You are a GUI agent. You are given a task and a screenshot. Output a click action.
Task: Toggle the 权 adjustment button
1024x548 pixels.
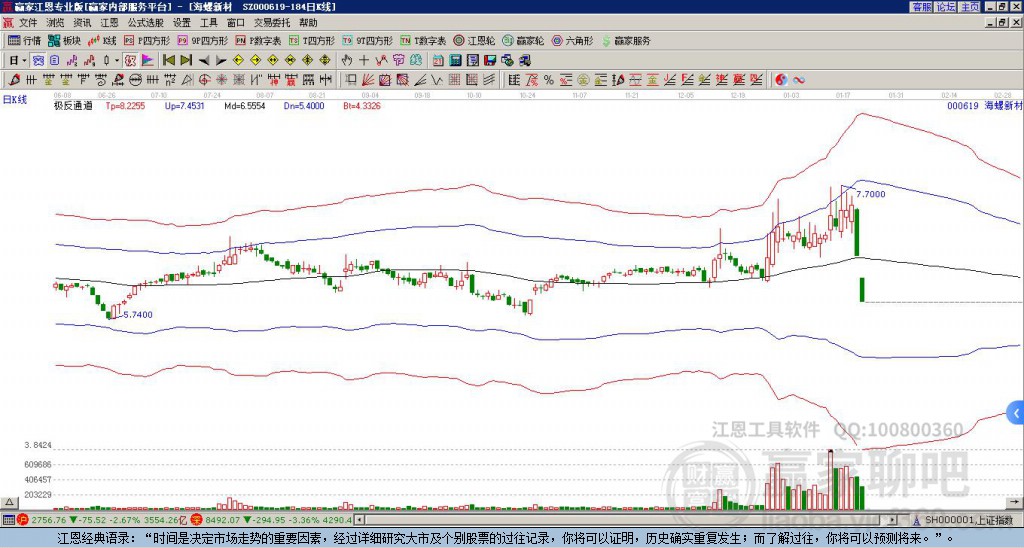(130, 60)
